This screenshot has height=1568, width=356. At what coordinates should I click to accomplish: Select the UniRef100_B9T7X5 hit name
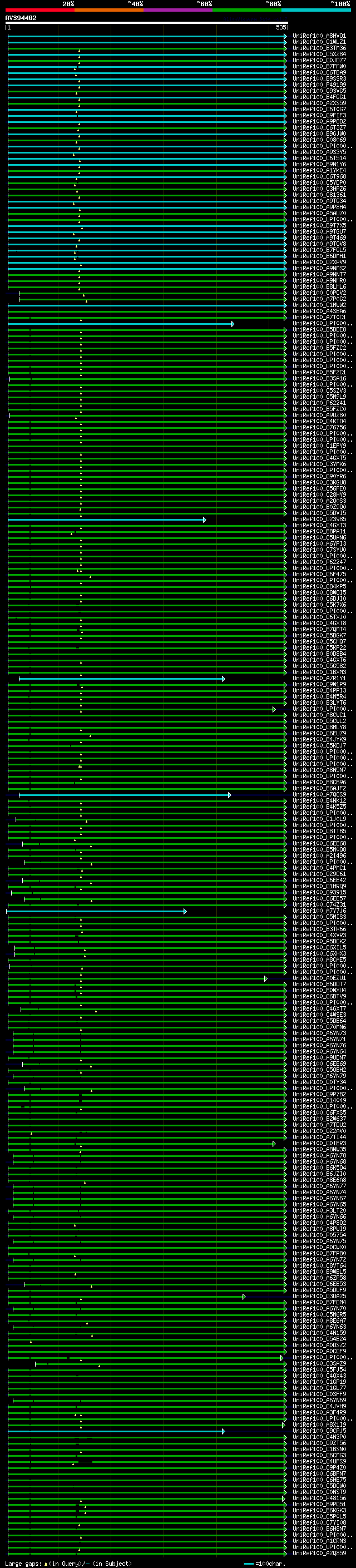click(x=319, y=225)
